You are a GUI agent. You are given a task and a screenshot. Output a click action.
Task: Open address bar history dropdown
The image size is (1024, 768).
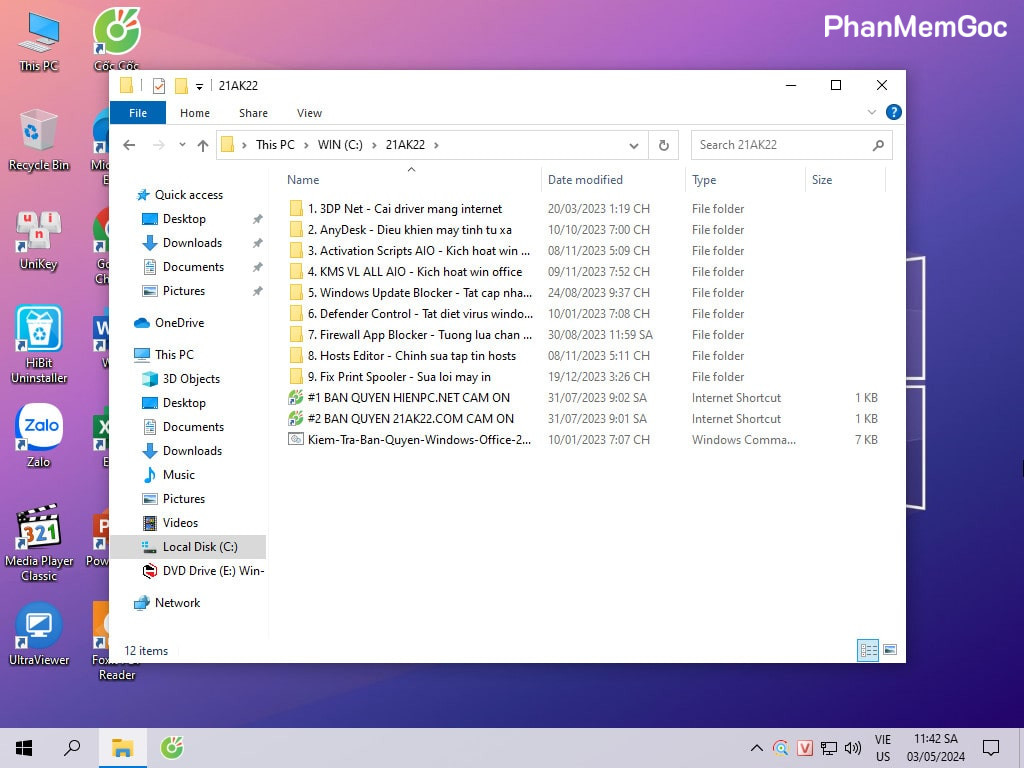pos(633,145)
